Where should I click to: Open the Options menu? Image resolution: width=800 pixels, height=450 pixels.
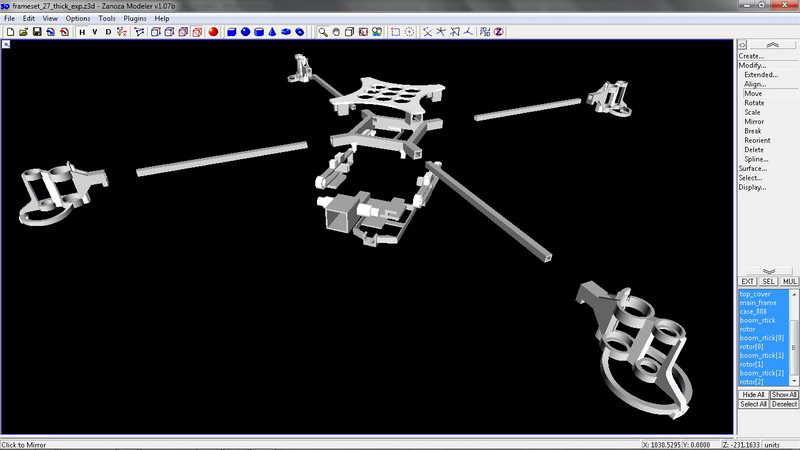coord(78,18)
